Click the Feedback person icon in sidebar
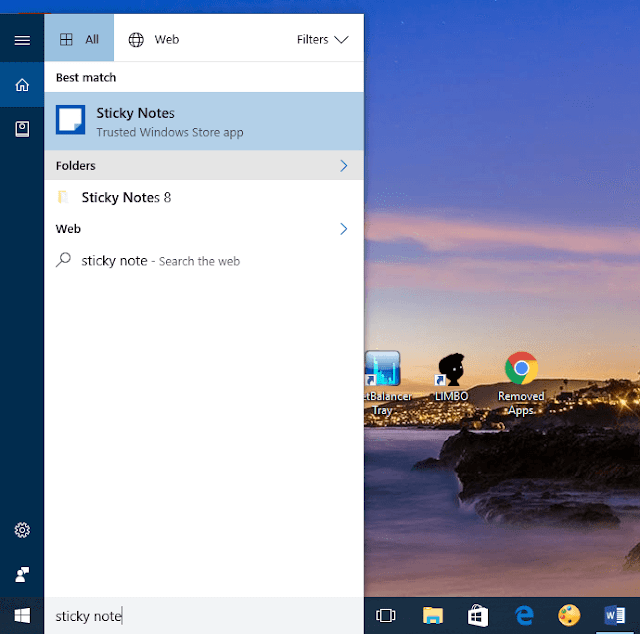 [x=22, y=574]
